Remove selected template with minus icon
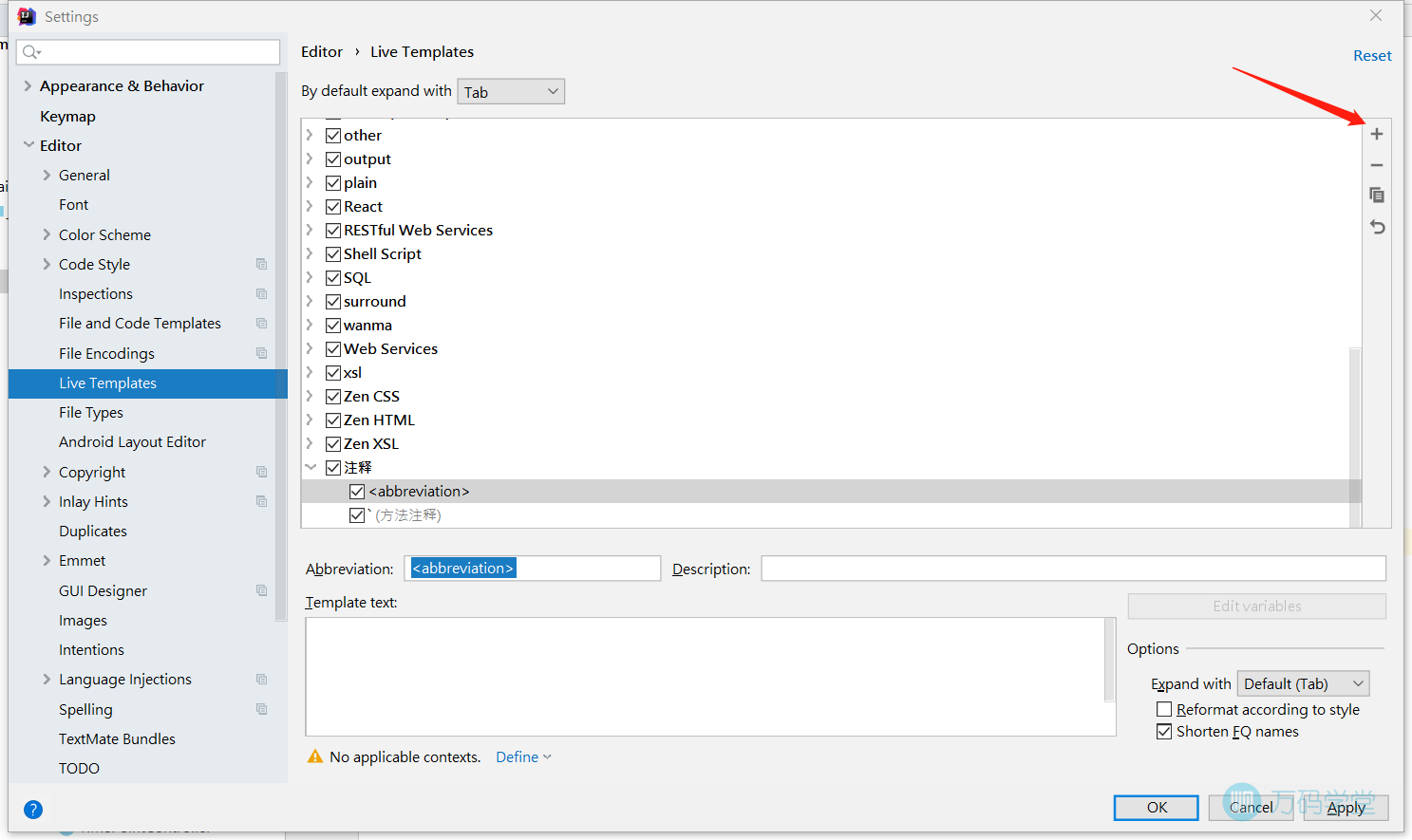1412x840 pixels. coord(1376,165)
